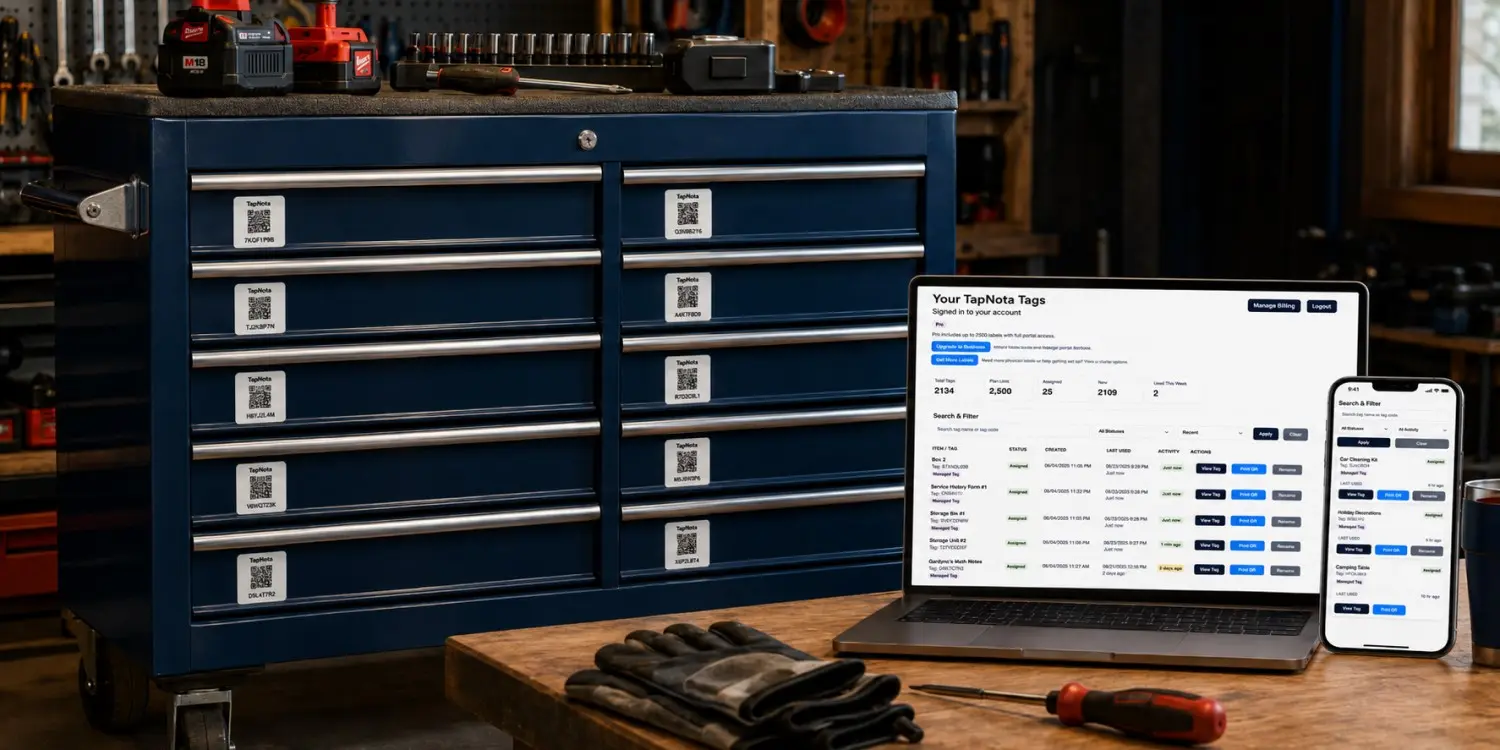The height and width of the screenshot is (750, 1500).
Task: Select the Storage Bin #1 item name
Action: [x=947, y=514]
